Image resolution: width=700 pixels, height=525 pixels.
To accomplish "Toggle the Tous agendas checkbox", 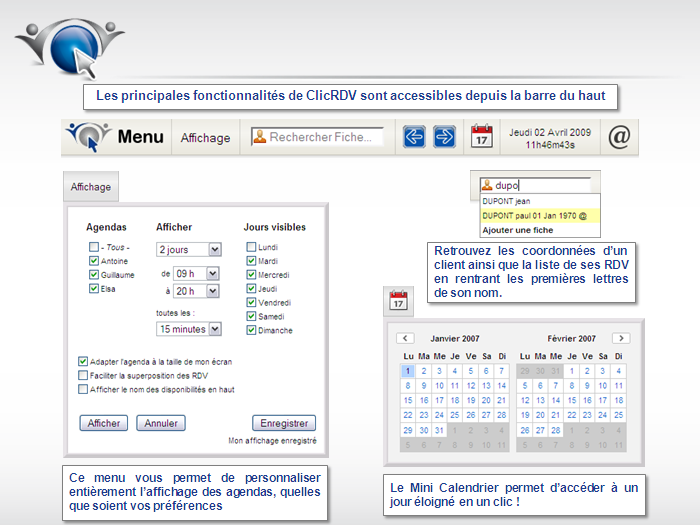I will pos(94,247).
